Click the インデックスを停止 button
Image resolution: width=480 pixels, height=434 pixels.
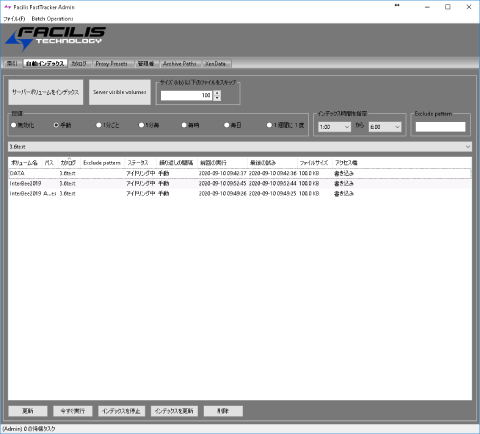[x=121, y=411]
